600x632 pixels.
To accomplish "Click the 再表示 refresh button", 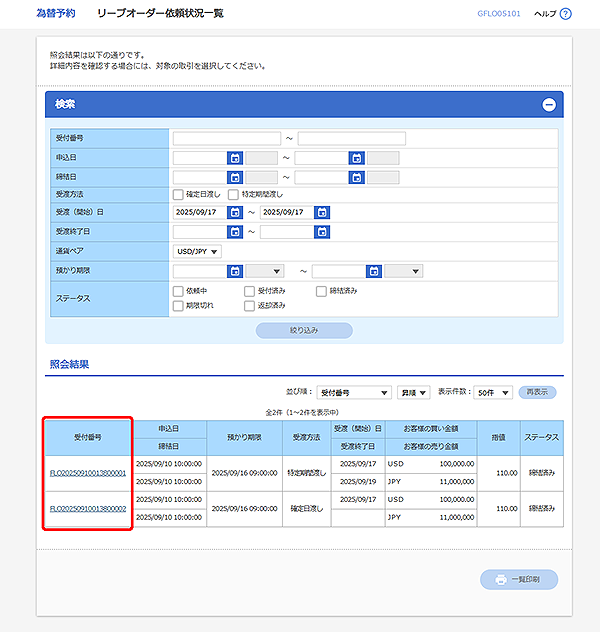I will click(537, 392).
